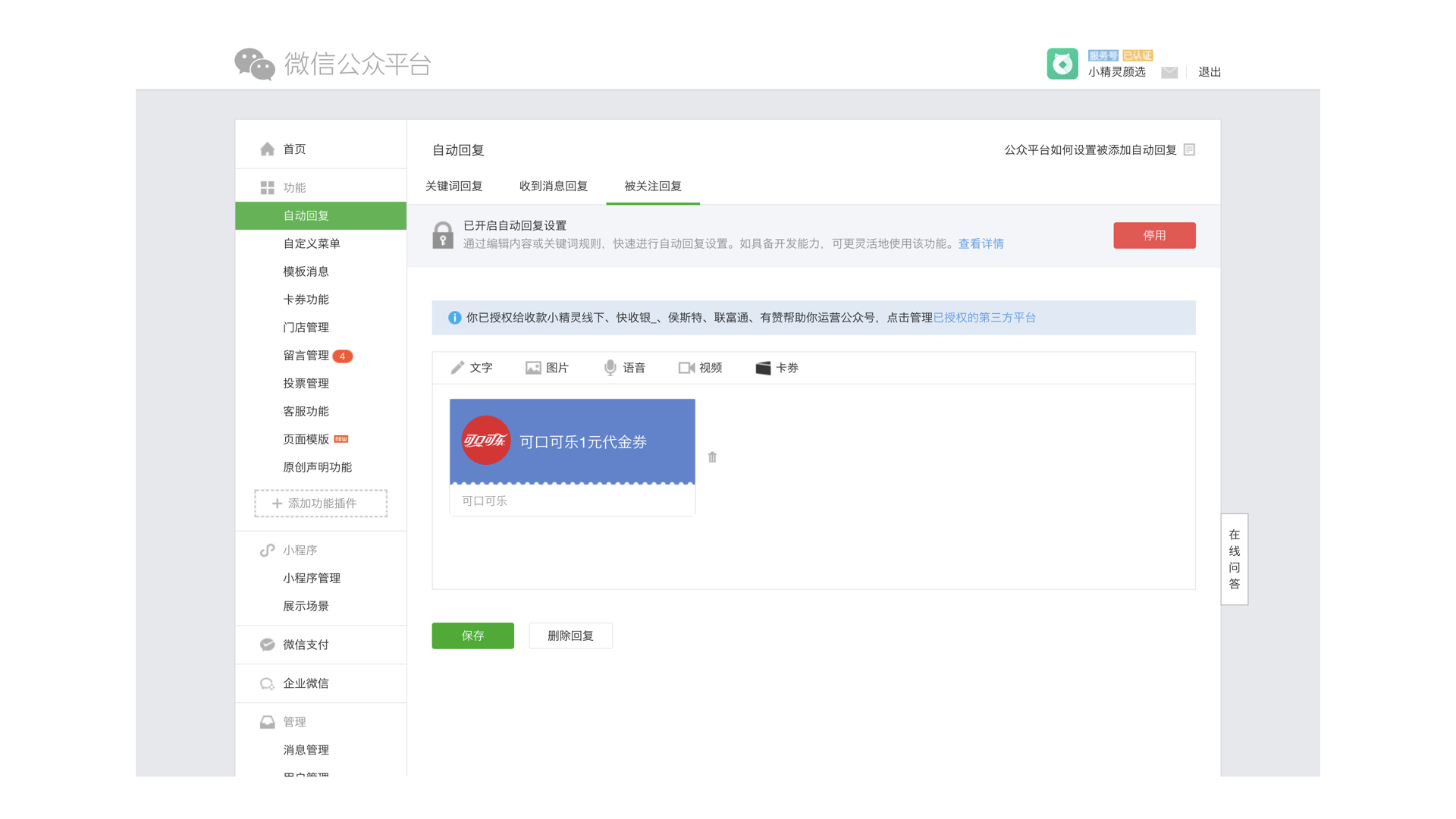Viewport: 1456px width, 819px height.
Task: Click the 企业微信 chat icon
Action: coord(267,683)
